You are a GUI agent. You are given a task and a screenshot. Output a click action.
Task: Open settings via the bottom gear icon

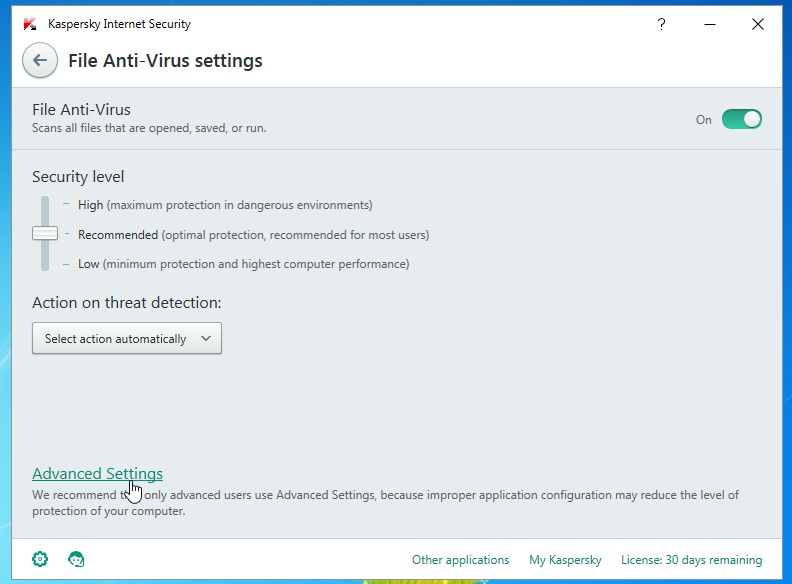[40, 559]
